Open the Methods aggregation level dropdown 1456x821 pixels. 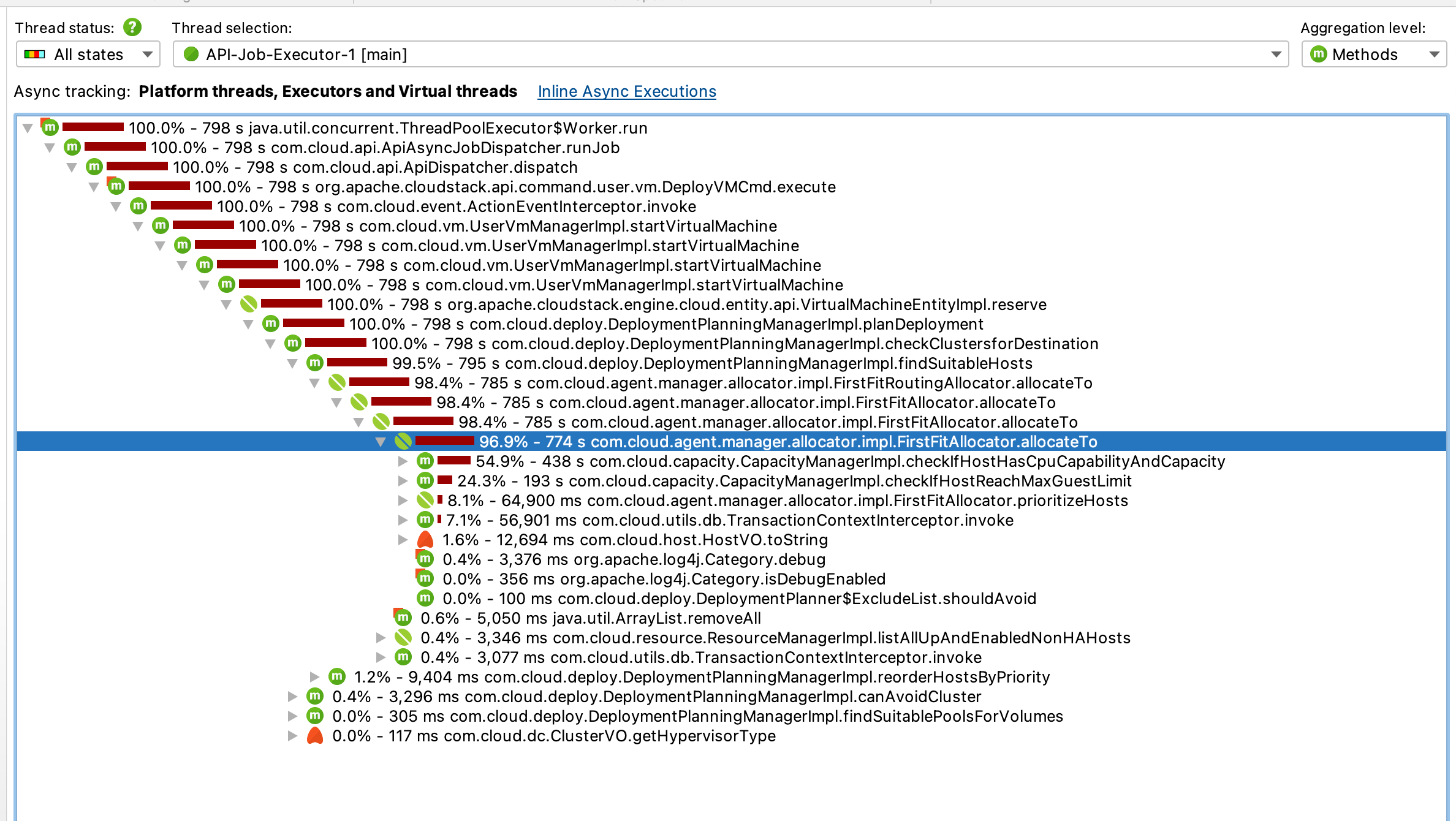coord(1374,55)
